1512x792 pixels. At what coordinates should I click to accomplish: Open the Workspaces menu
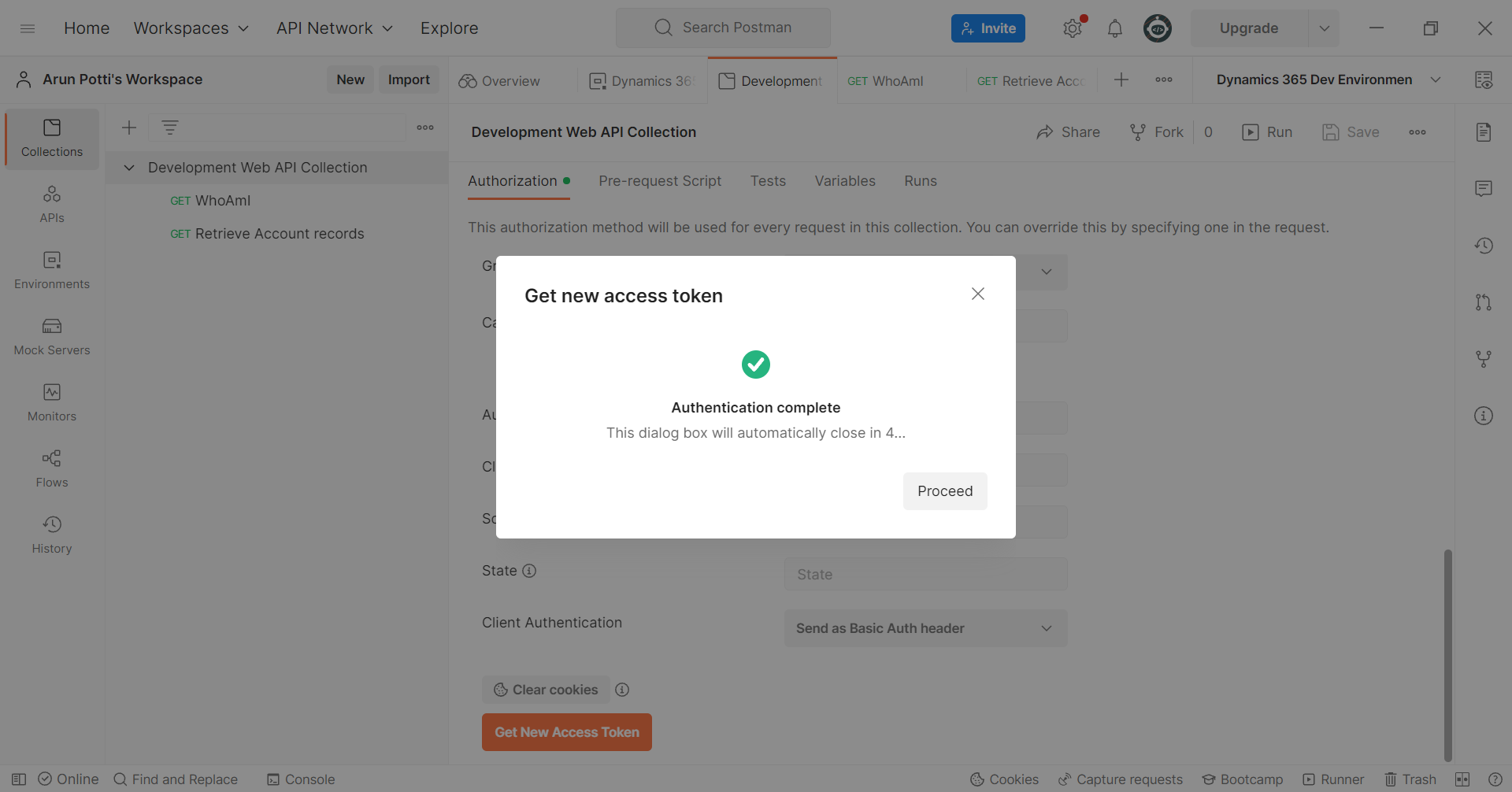(191, 28)
